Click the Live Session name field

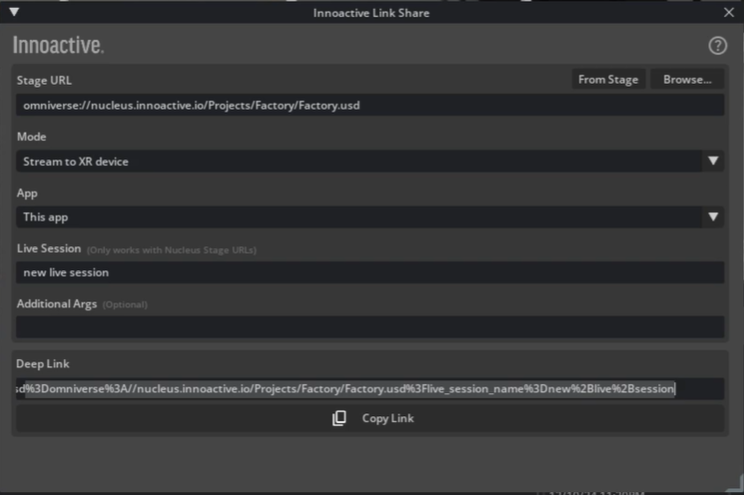(370, 272)
